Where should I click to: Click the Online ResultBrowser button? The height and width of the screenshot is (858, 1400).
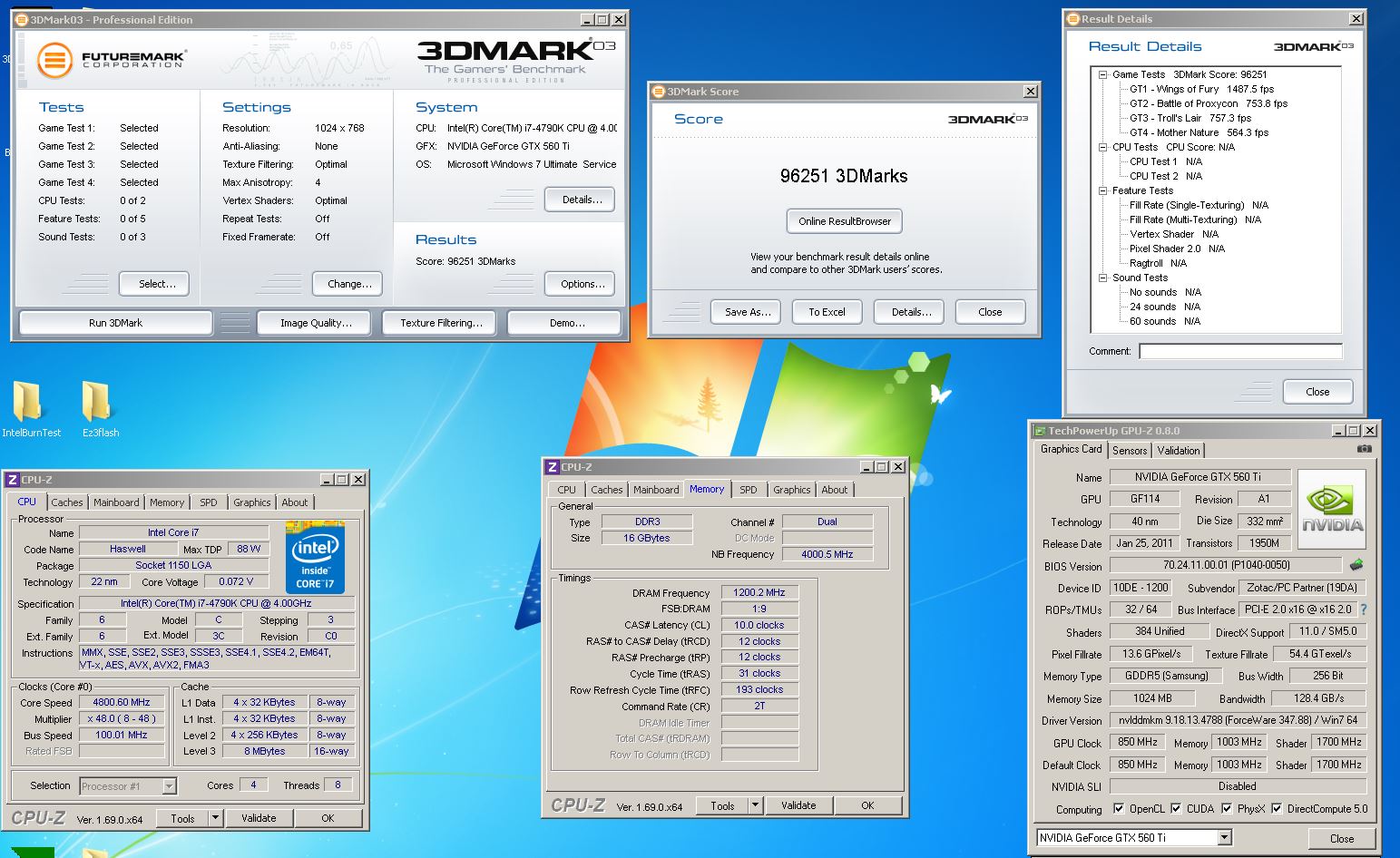coord(845,221)
